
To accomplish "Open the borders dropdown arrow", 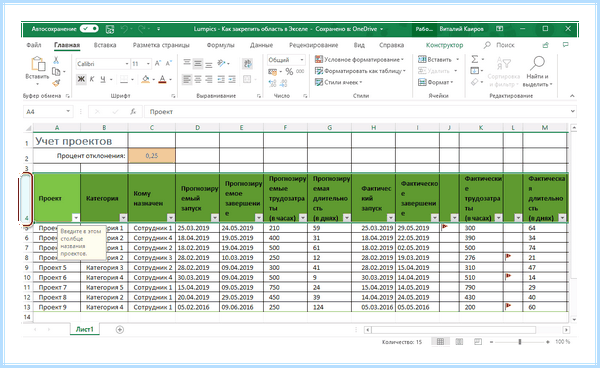I will point(132,80).
